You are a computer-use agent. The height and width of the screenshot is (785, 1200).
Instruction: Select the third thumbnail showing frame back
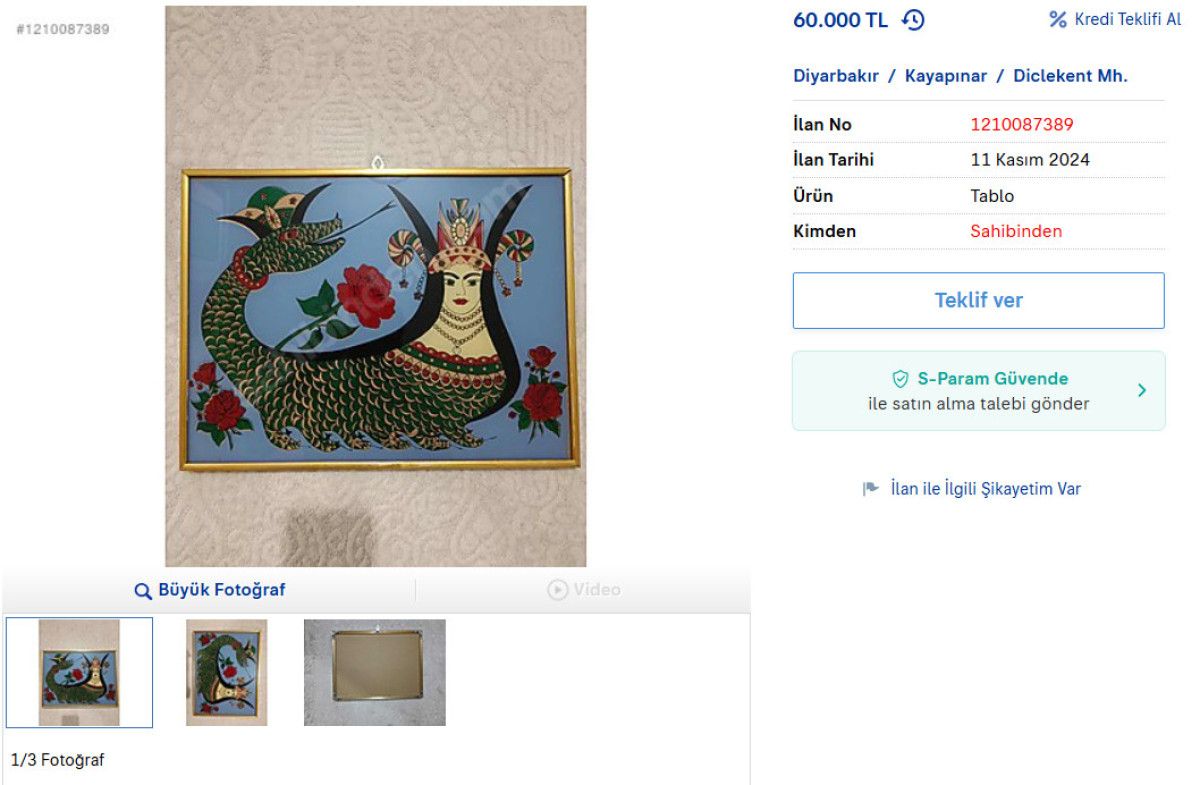coord(375,672)
